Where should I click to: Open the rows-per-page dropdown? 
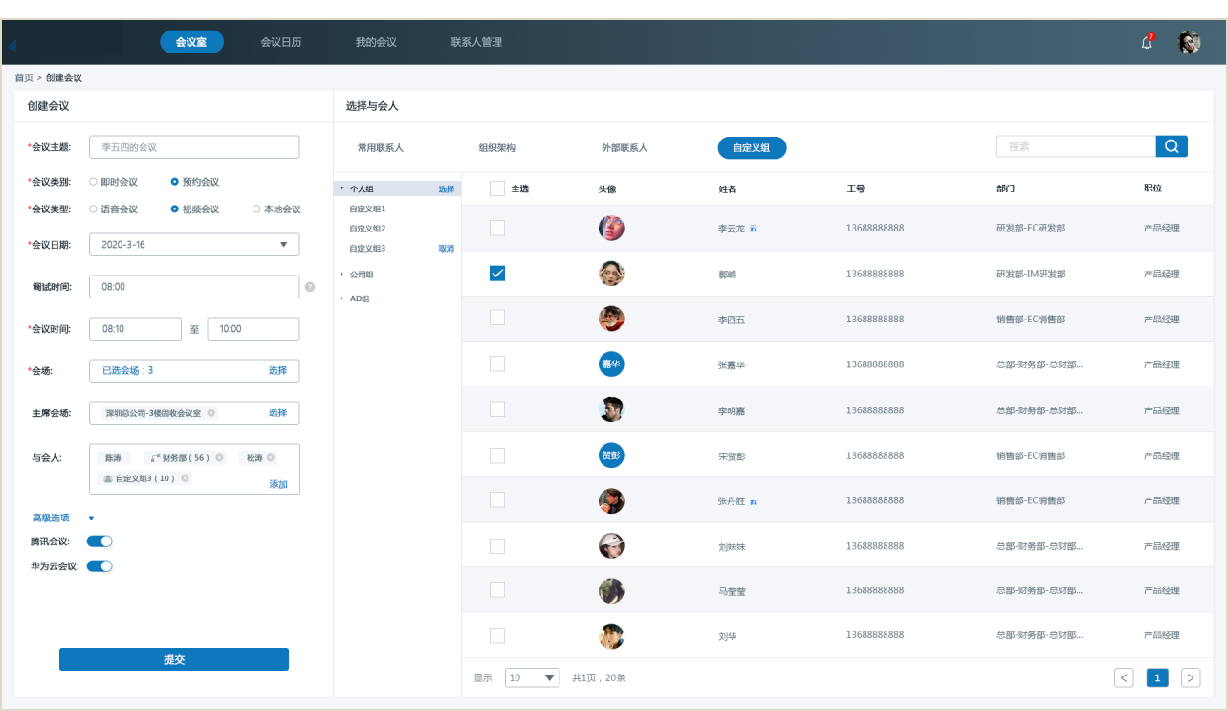coord(532,678)
